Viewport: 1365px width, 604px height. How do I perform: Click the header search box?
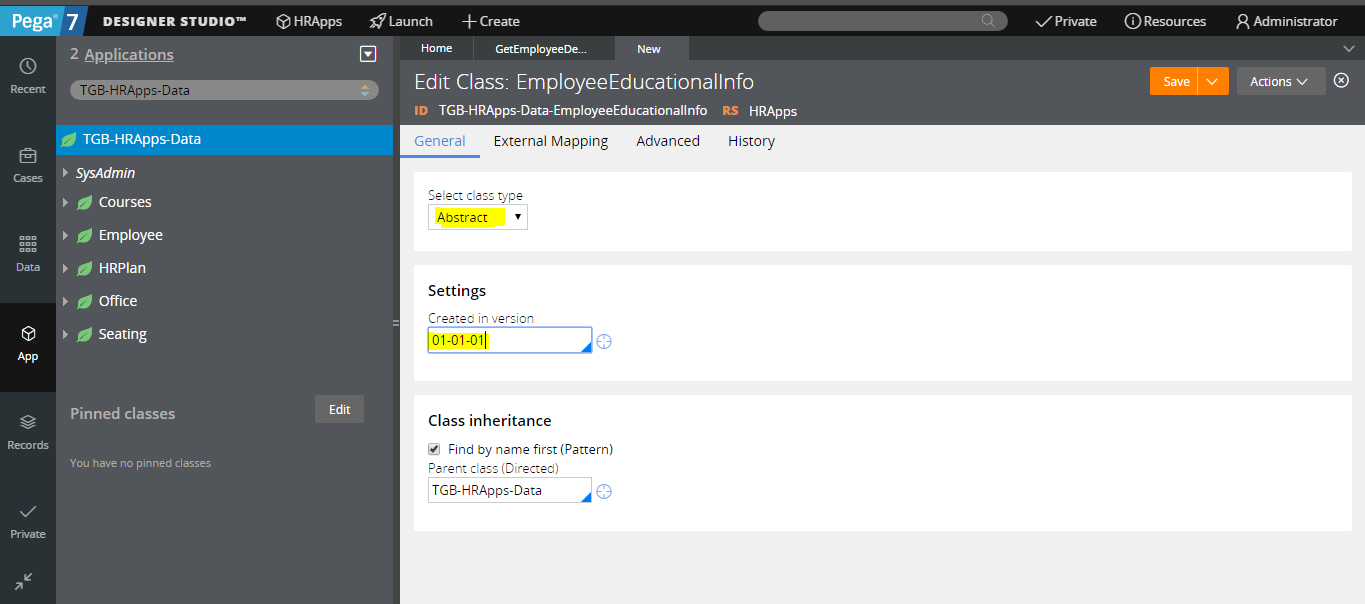(882, 21)
